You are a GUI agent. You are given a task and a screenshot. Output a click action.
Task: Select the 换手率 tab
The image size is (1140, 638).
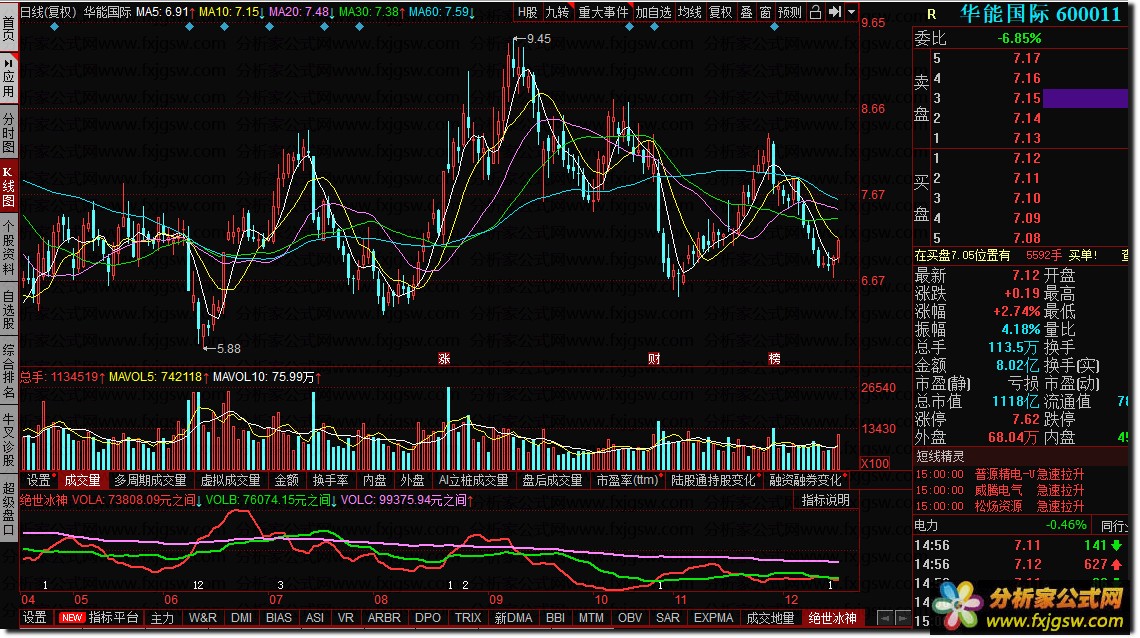coord(331,480)
